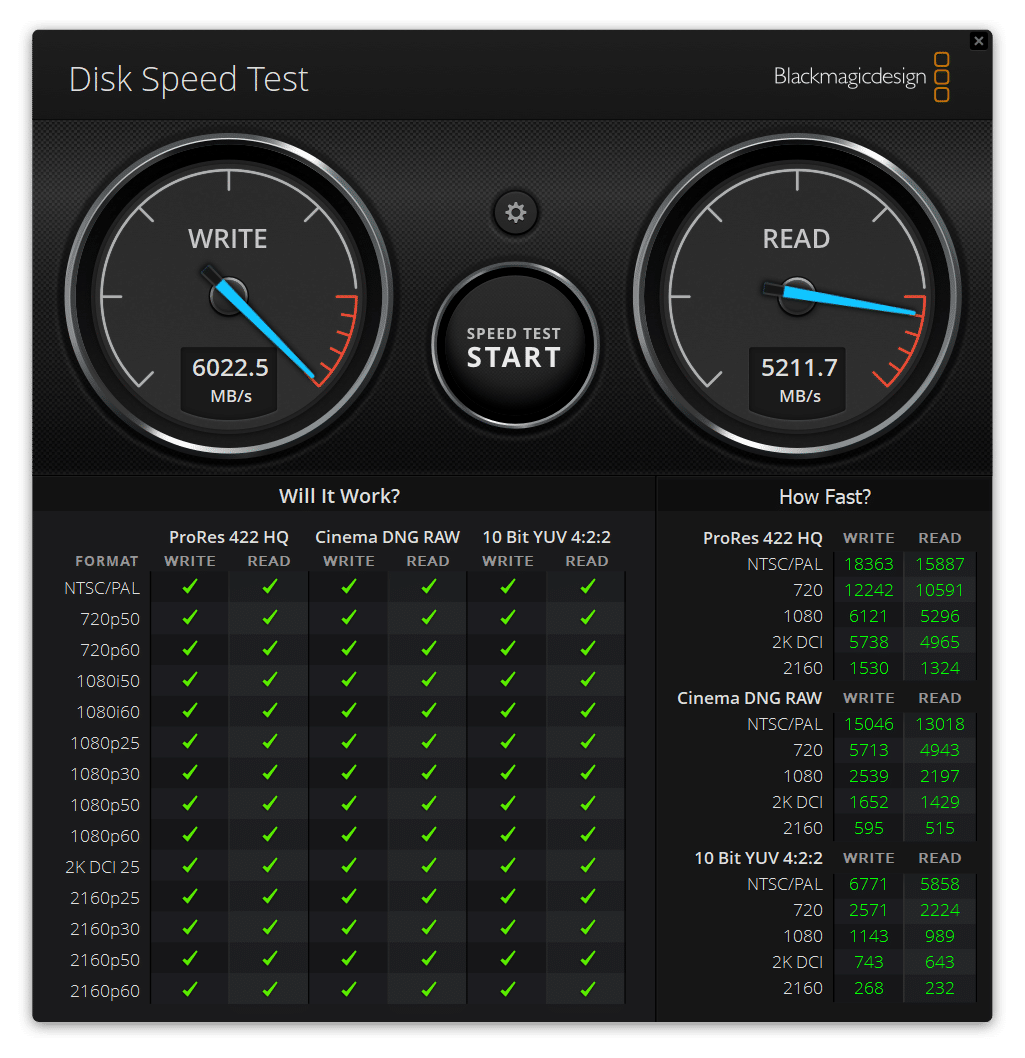Click the 2160p60 10 Bit YUV read checkmark
The width and height of the screenshot is (1025, 1058).
pos(588,990)
